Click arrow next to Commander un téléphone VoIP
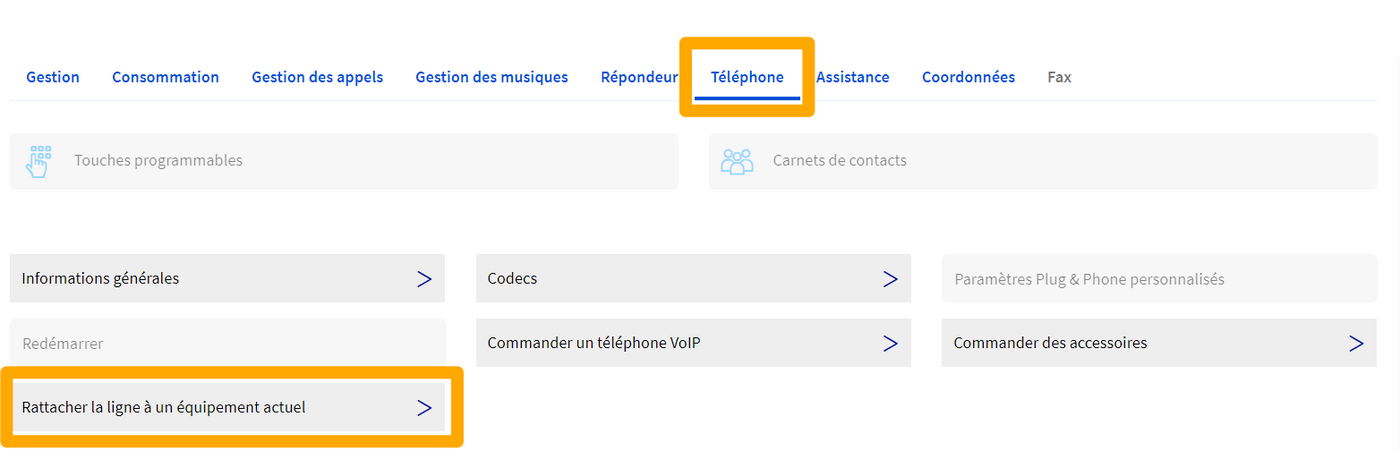The width and height of the screenshot is (1400, 451). (890, 343)
